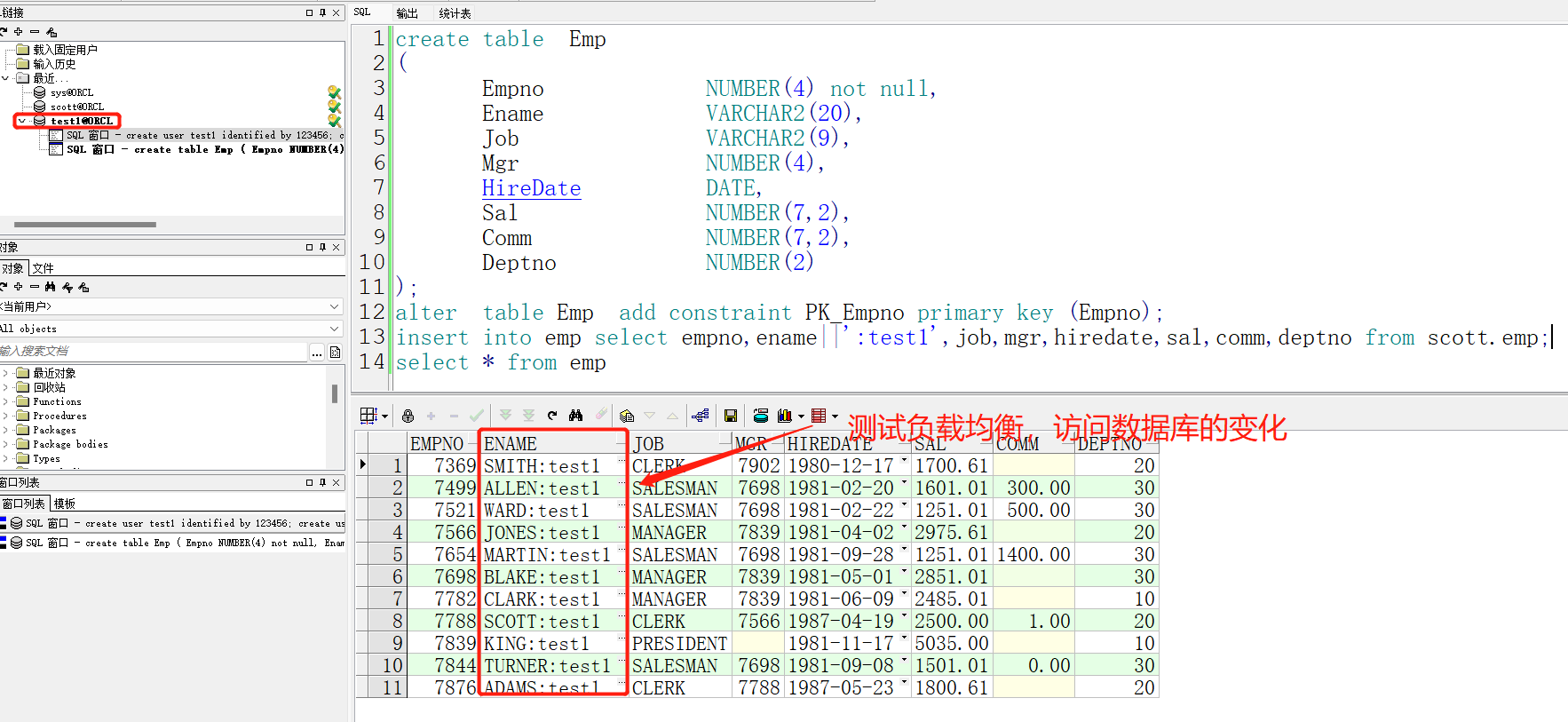1568x722 pixels.
Task: Click the fetch last page icon
Action: (x=528, y=416)
